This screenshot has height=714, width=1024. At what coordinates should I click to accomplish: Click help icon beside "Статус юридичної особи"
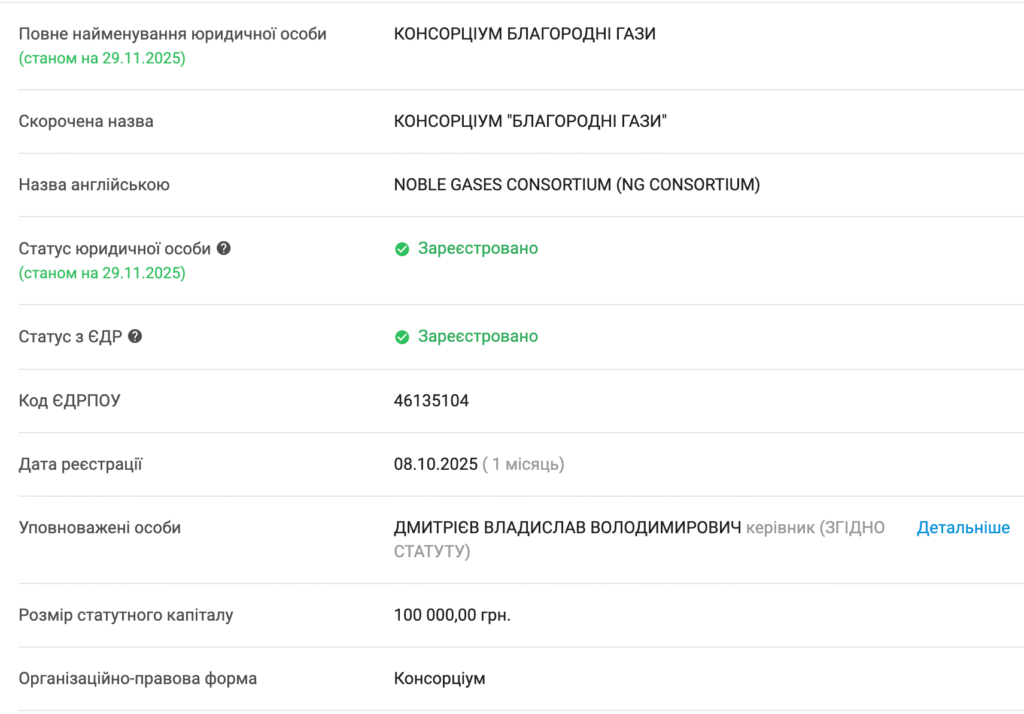click(224, 248)
